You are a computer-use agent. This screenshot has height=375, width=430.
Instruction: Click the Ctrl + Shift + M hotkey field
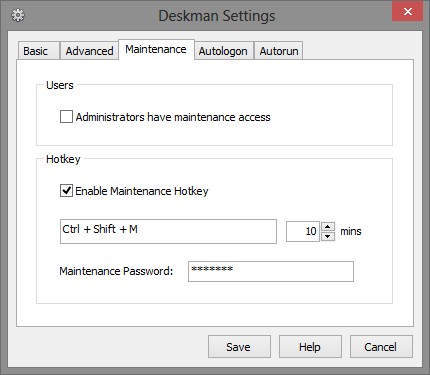pos(168,231)
